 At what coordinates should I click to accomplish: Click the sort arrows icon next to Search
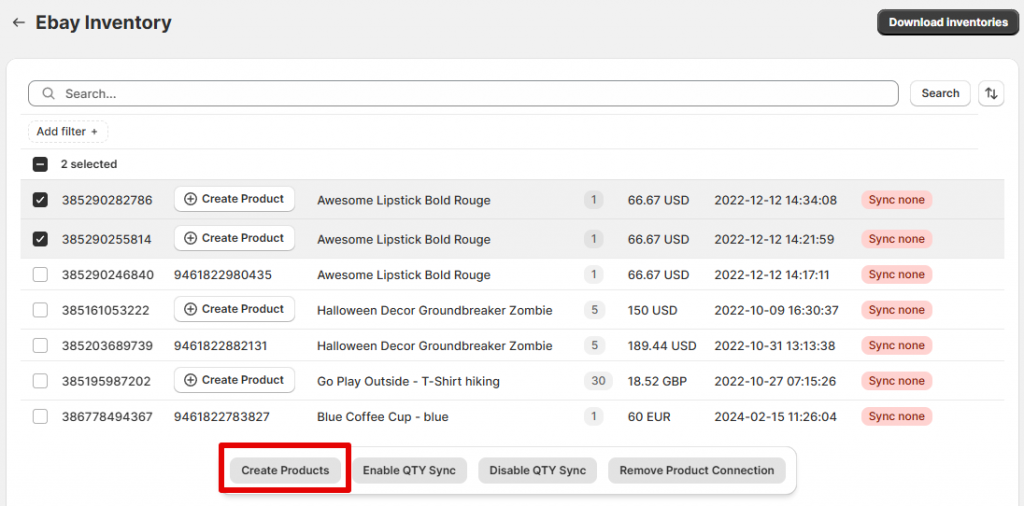[x=991, y=93]
